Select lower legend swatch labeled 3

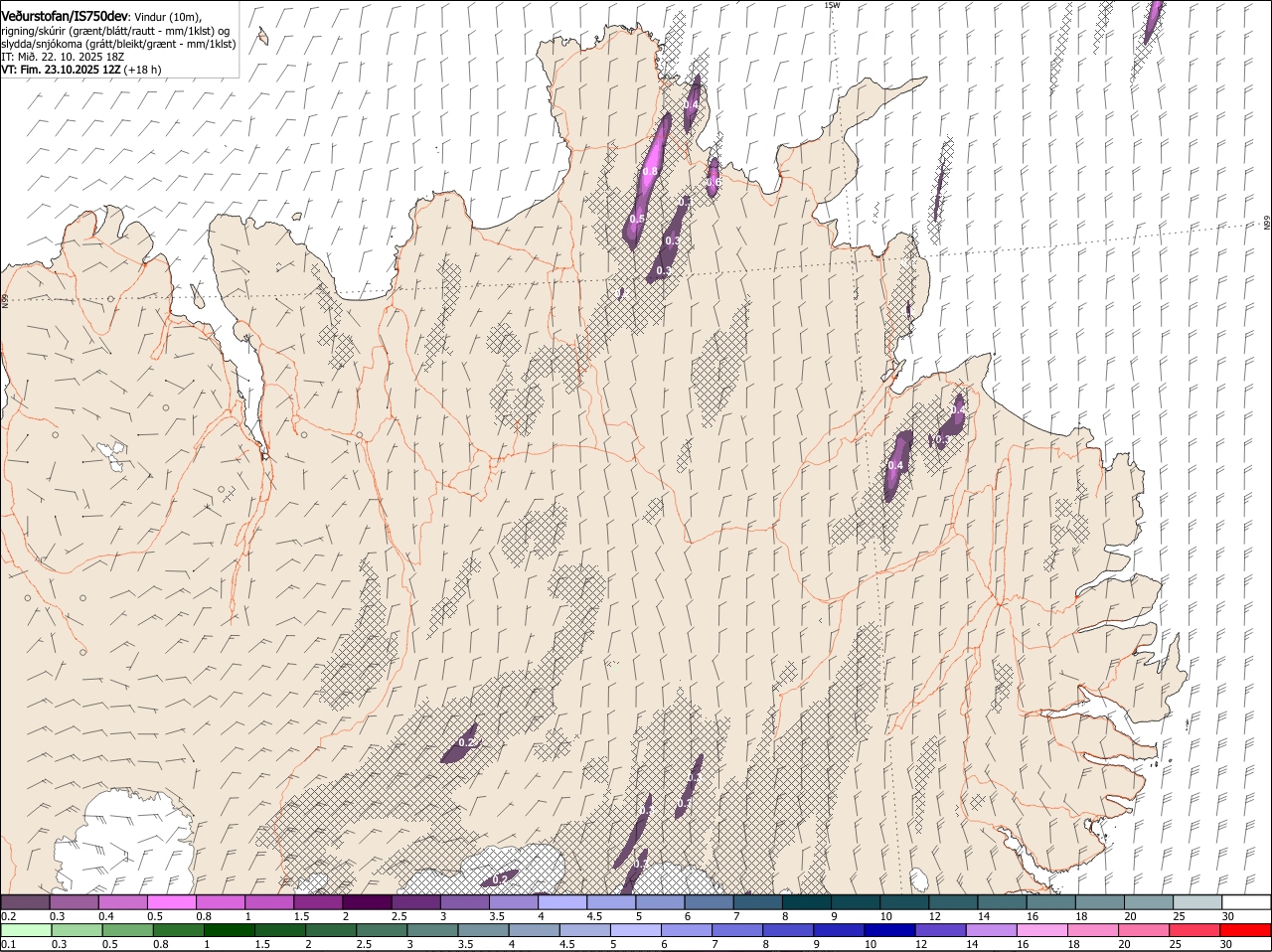(x=431, y=930)
